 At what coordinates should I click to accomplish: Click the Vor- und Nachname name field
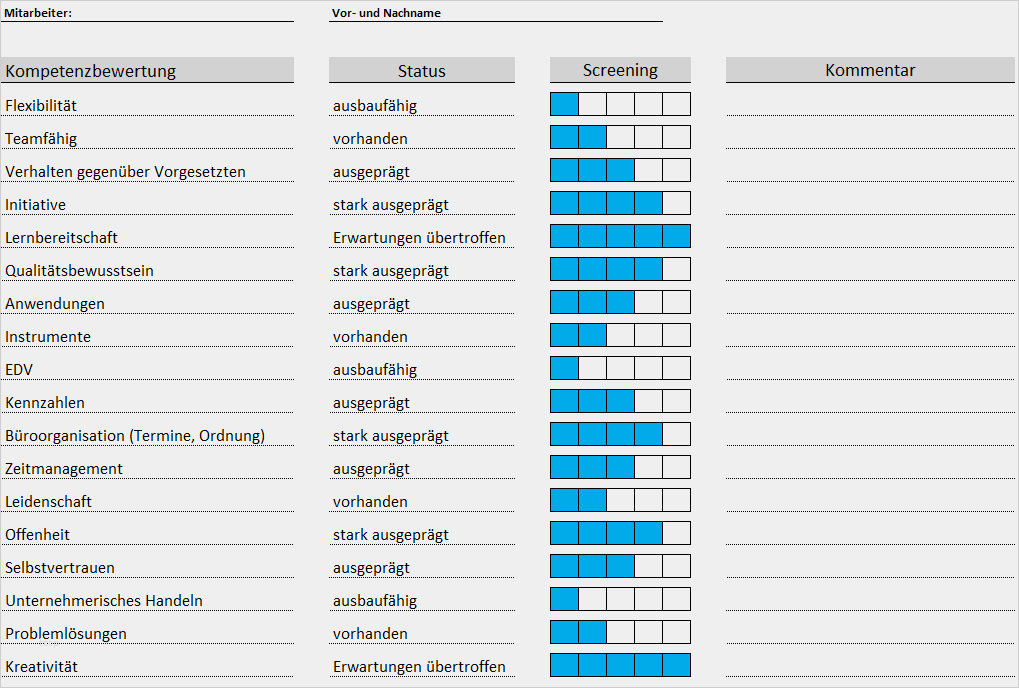[x=495, y=14]
